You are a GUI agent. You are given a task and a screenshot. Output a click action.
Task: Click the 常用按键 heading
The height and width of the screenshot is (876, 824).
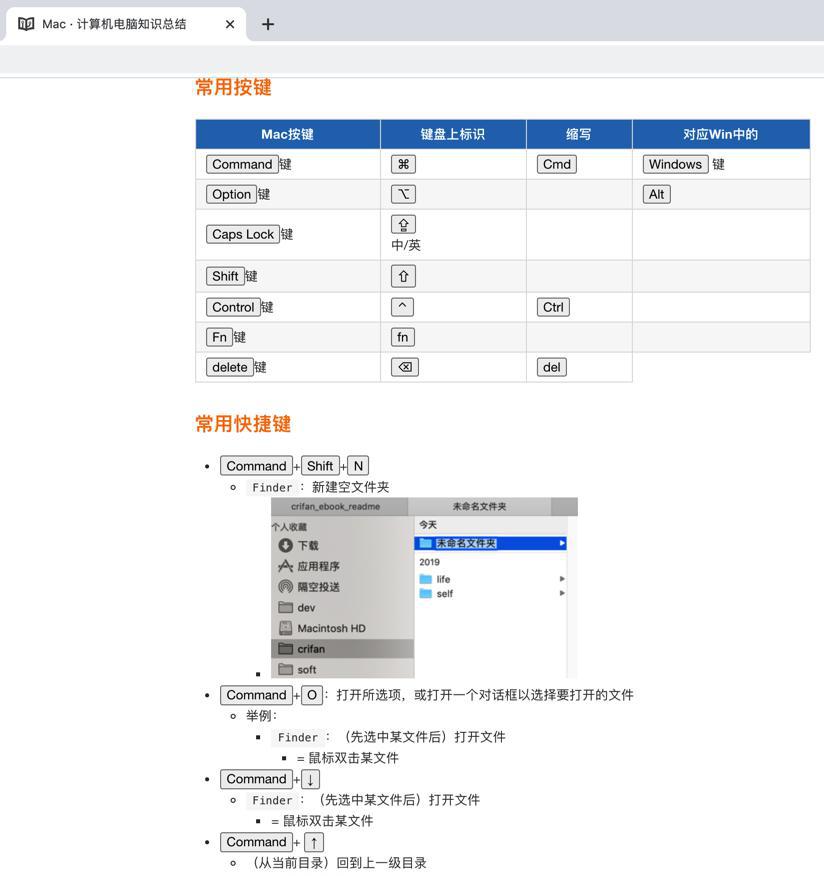234,87
